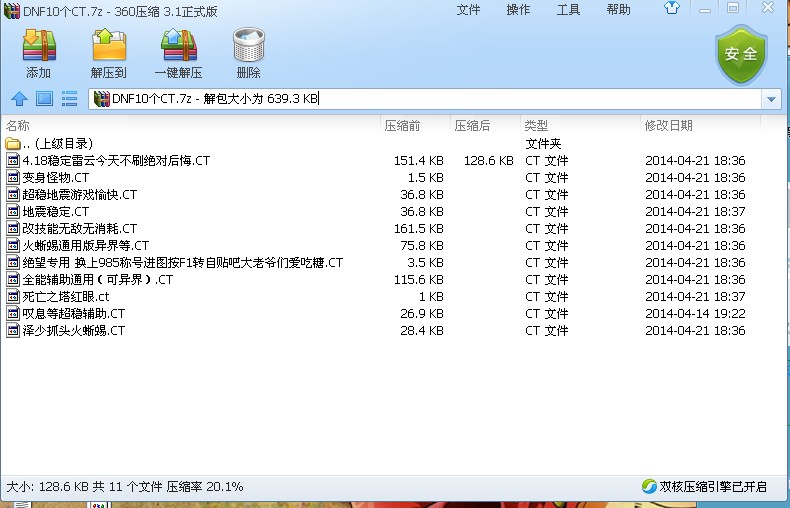Screen dimensions: 790x508
Task: Switch to list detail view
Action: click(69, 98)
